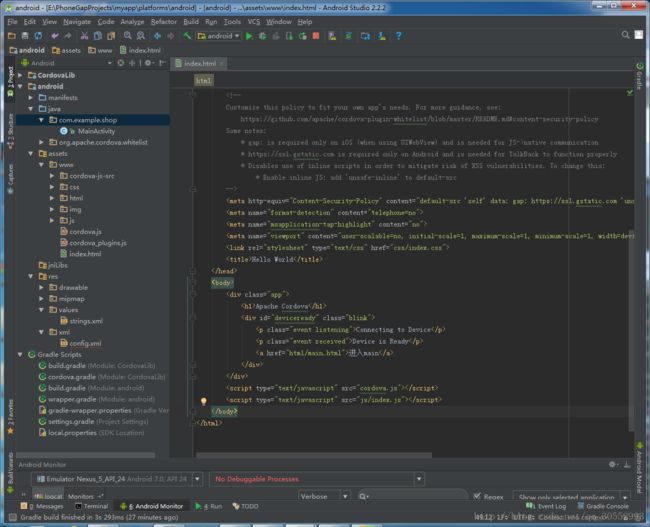Click the html breadcrumb tag in editor

coord(204,81)
